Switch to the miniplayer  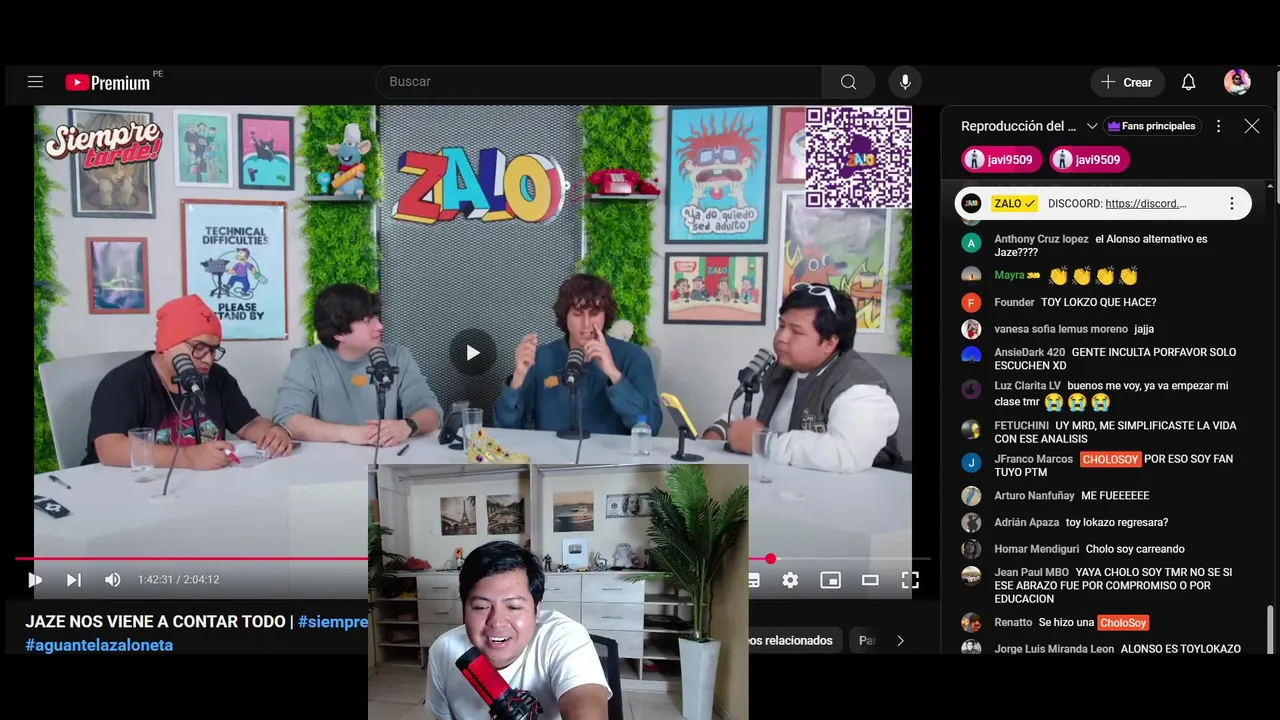[x=830, y=580]
